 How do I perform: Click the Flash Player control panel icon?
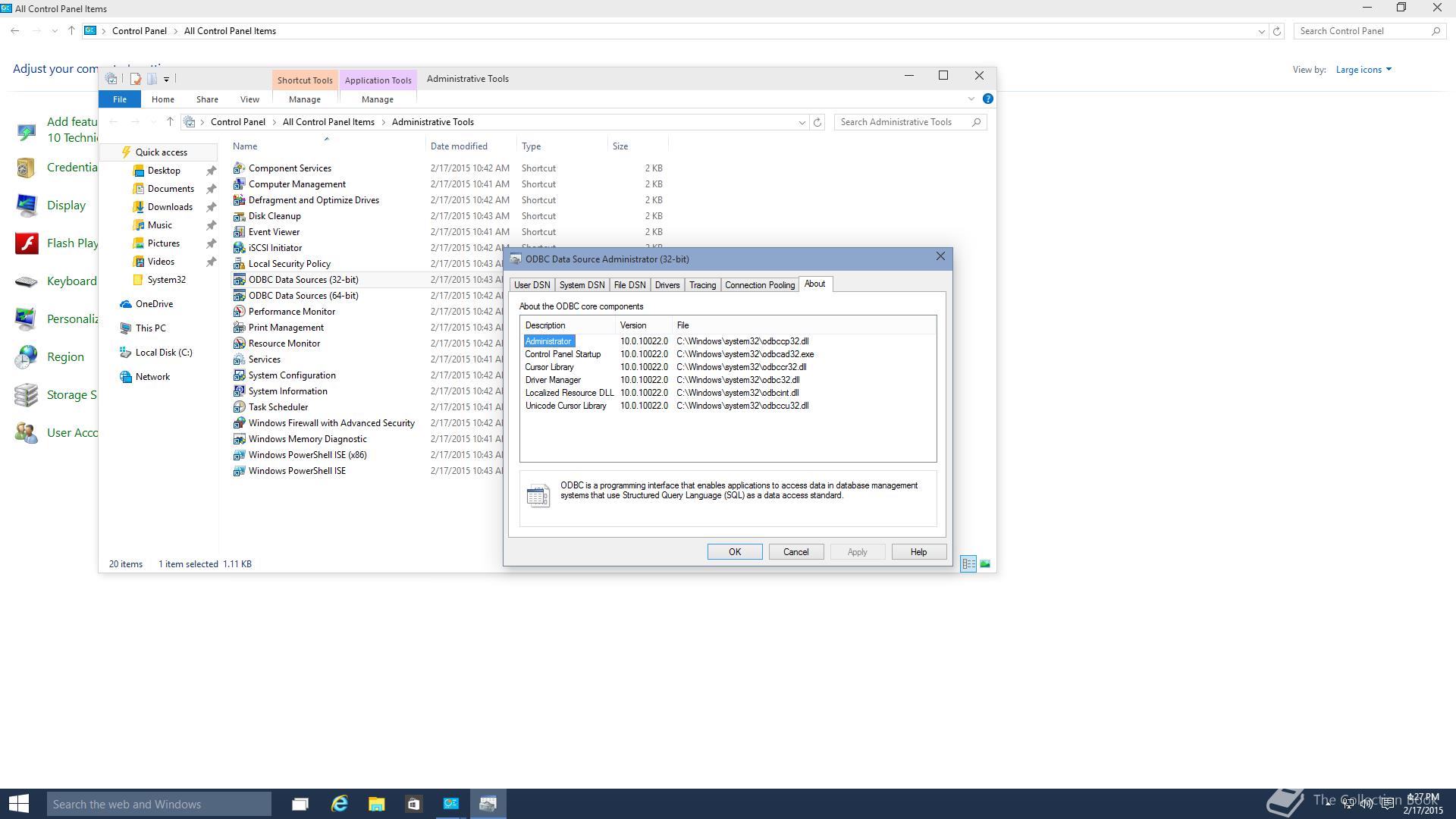pos(27,243)
